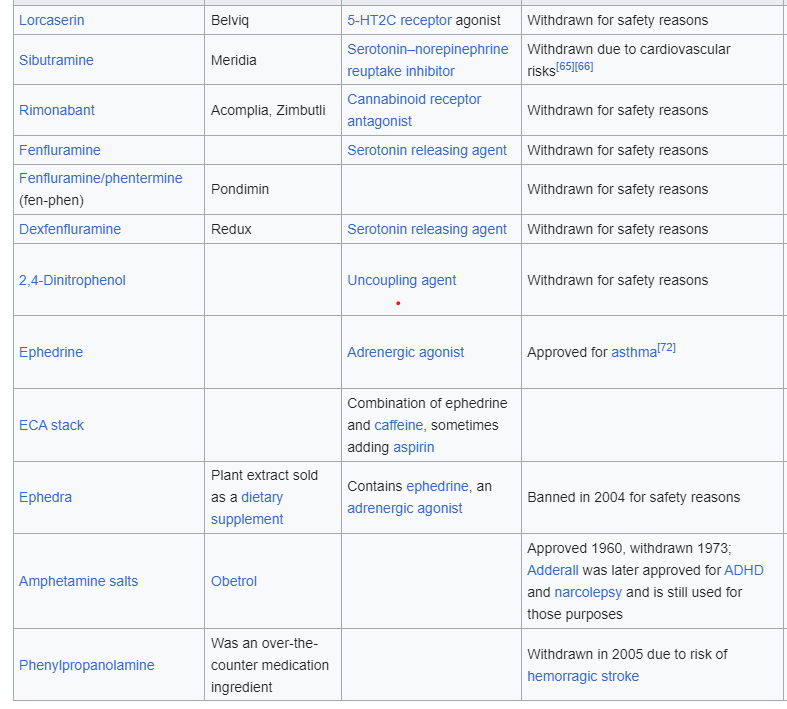Open the Fenfluramine/phentermine link
The height and width of the screenshot is (709, 787).
point(100,178)
